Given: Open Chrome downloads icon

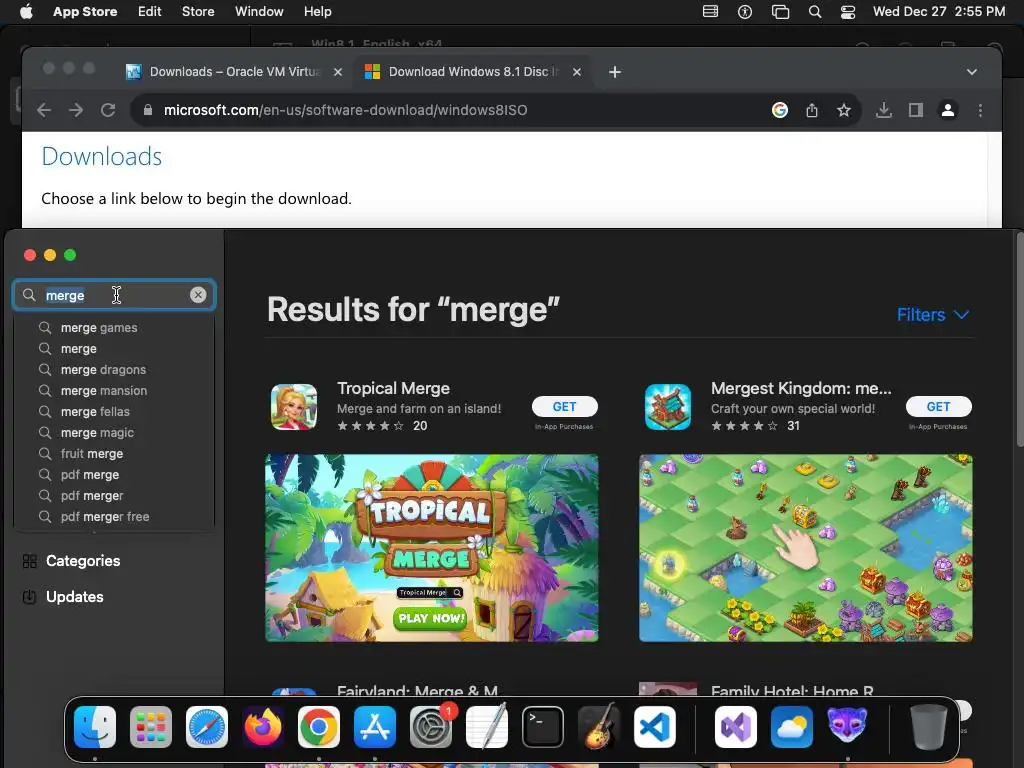Looking at the screenshot, I should 884,110.
